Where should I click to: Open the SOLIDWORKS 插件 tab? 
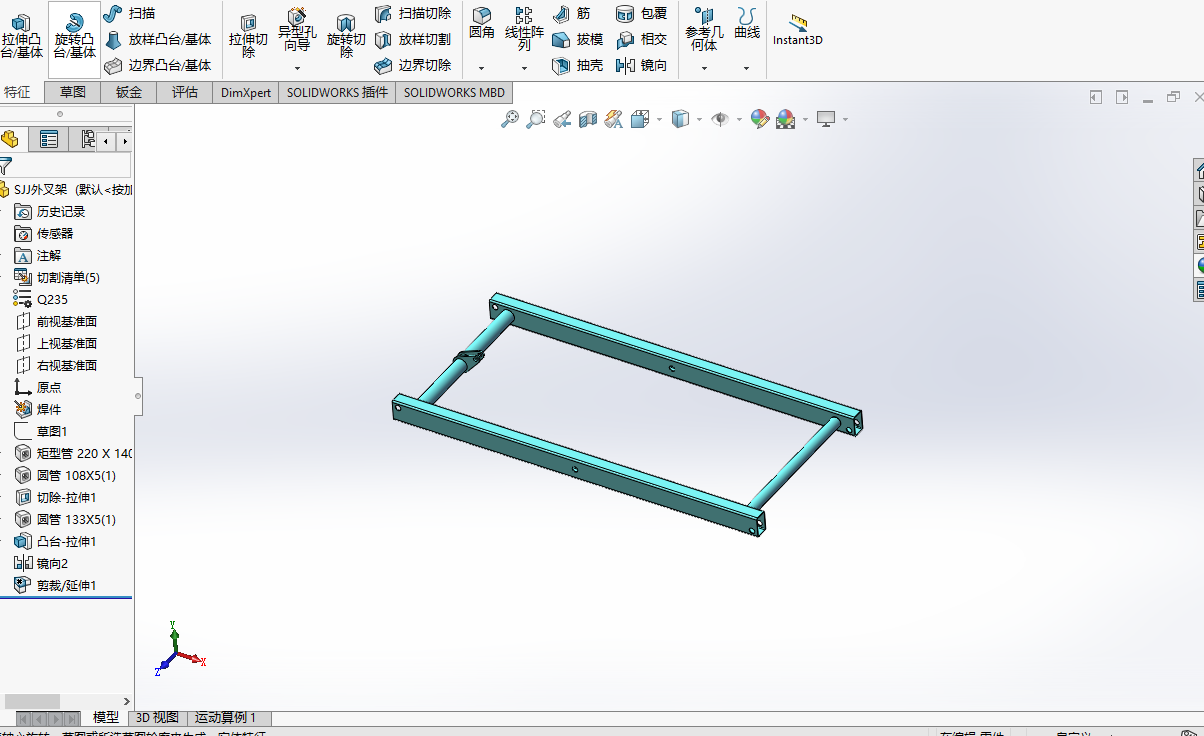click(x=337, y=92)
